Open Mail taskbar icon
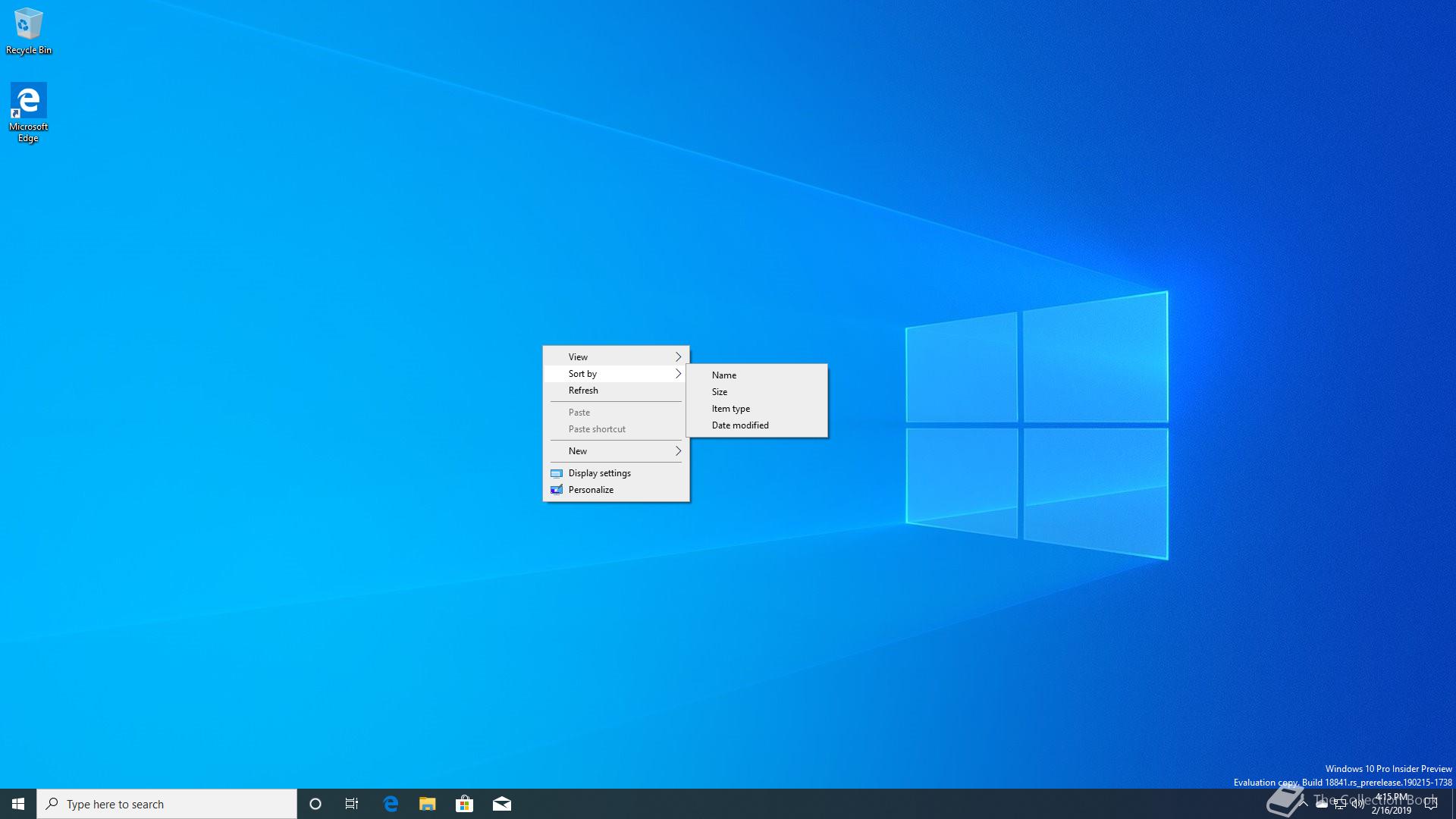Image resolution: width=1456 pixels, height=819 pixels. 501,803
